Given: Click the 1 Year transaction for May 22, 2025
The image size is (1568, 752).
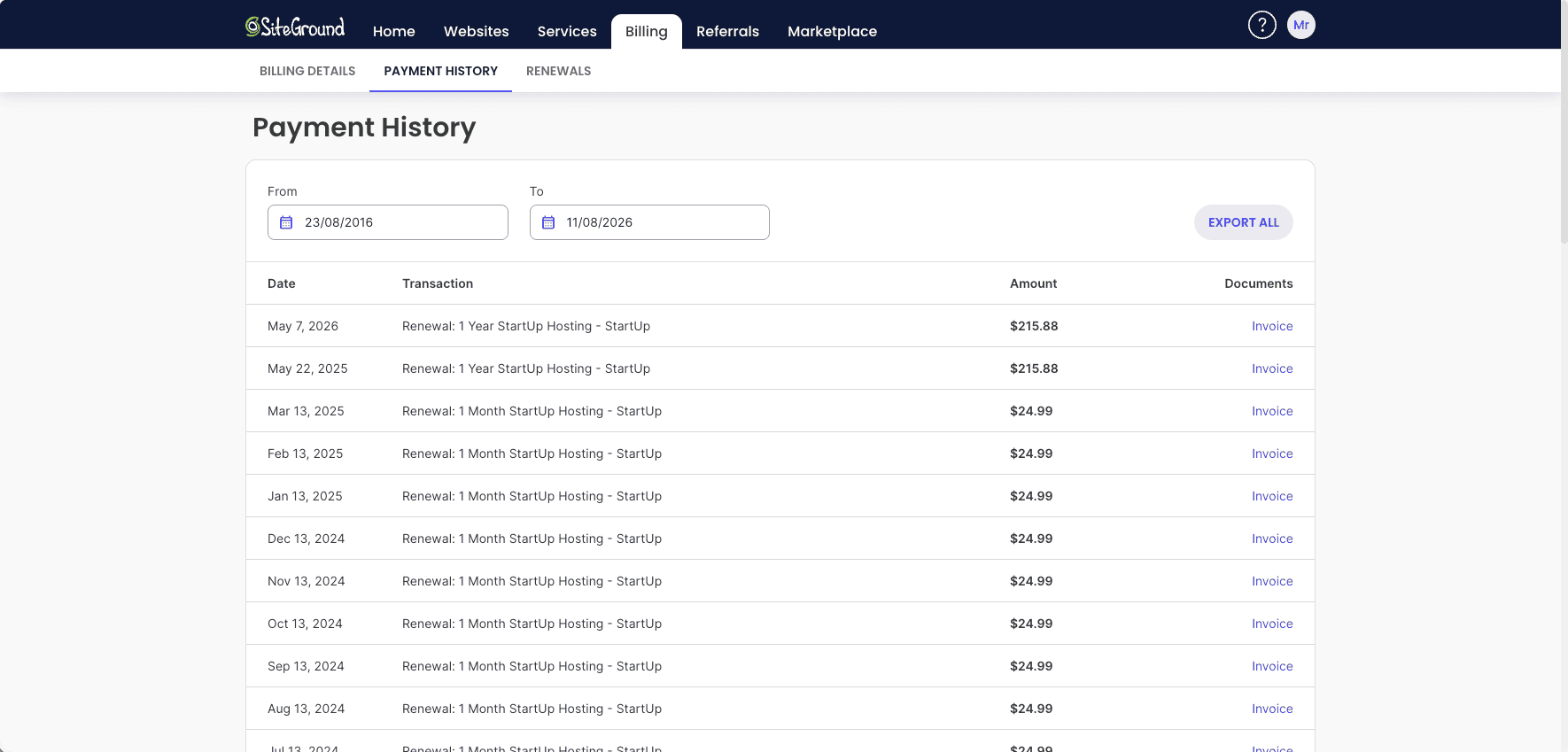Looking at the screenshot, I should 526,368.
